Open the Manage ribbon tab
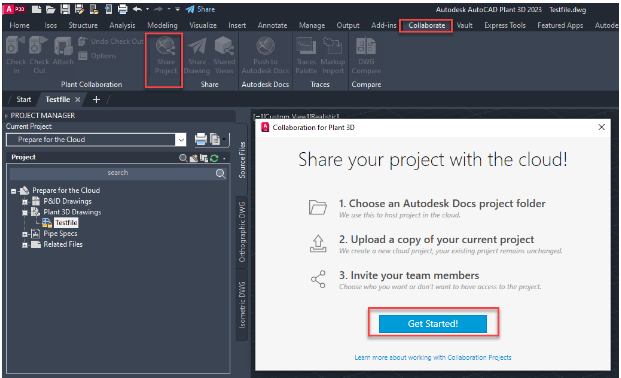The height and width of the screenshot is (378, 621). pyautogui.click(x=312, y=25)
